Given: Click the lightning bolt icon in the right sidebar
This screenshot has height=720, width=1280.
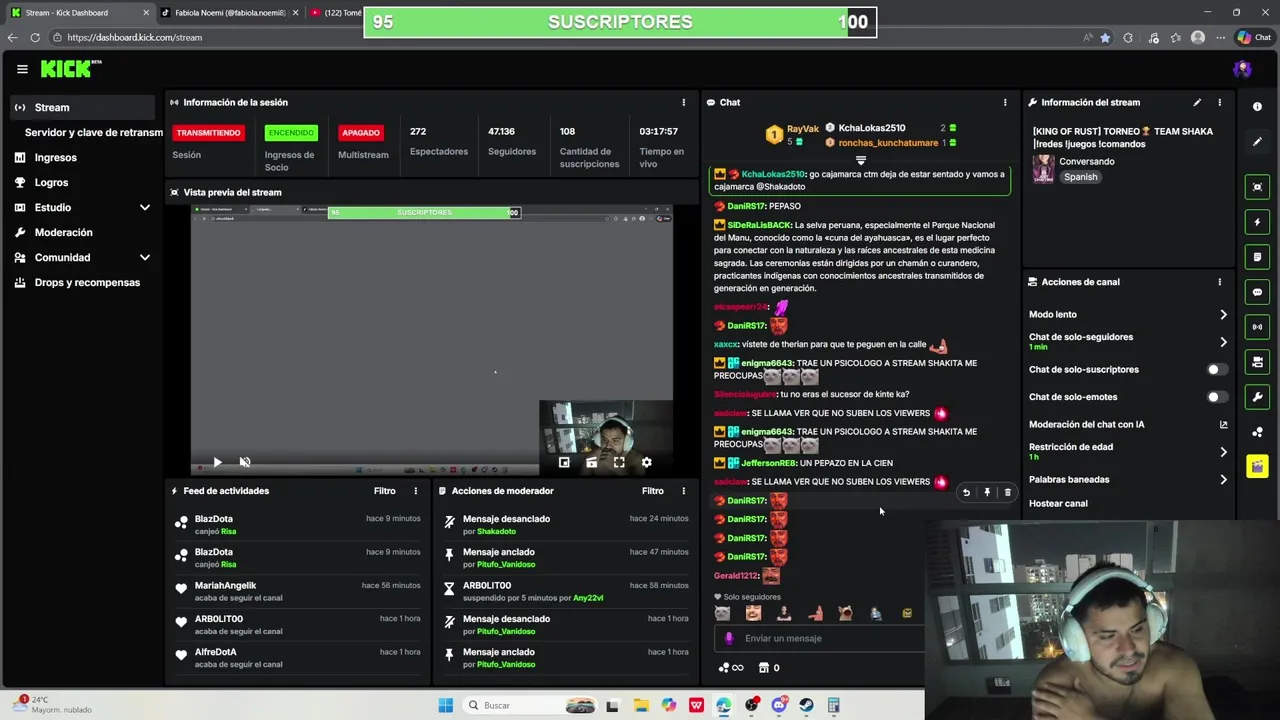Looking at the screenshot, I should pos(1257,222).
